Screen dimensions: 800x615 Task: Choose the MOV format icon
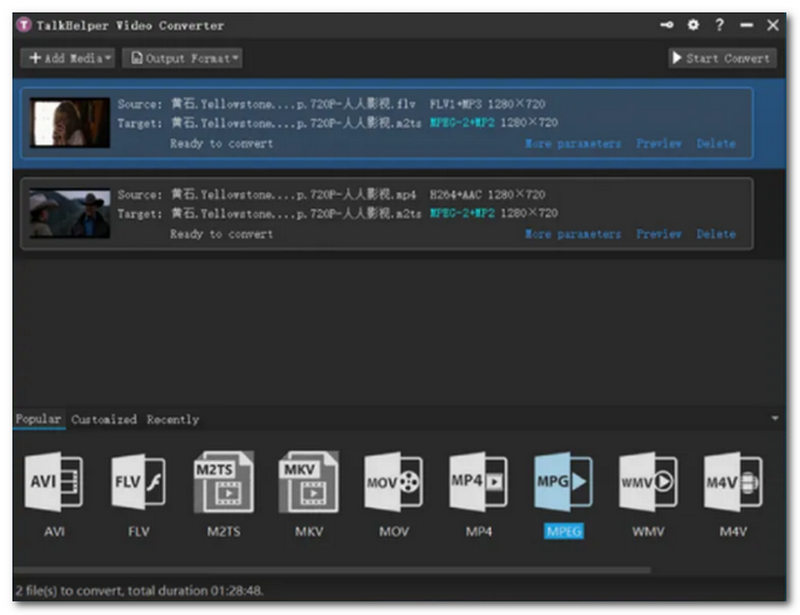[x=393, y=481]
